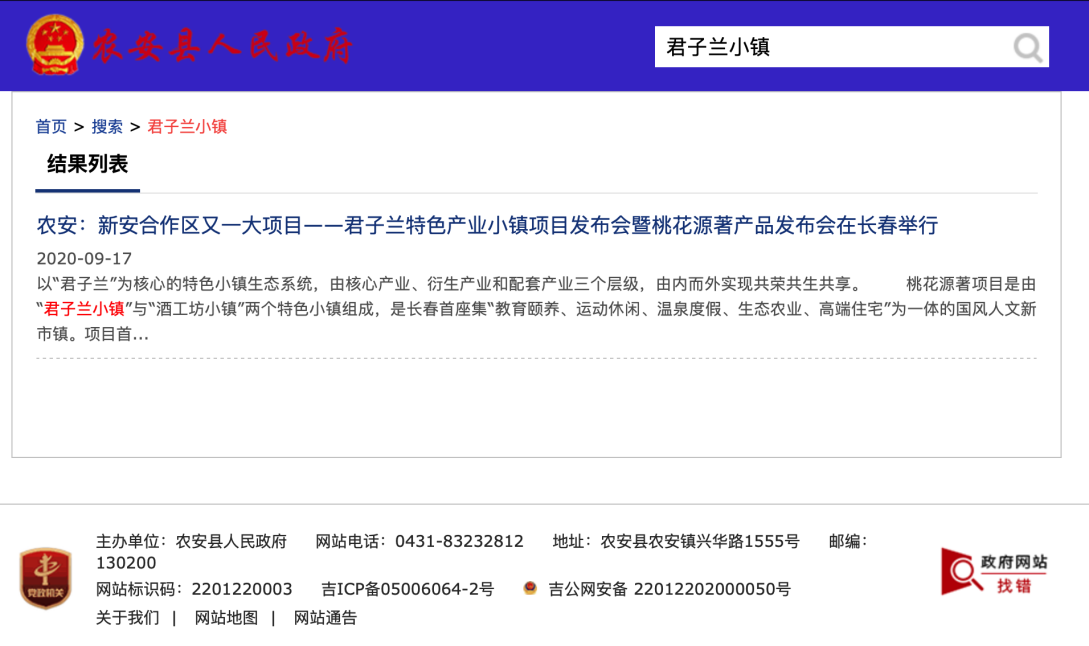Viewport: 1089px width, 646px height.
Task: Click the 农安县人民政府 calligraphy site title
Action: click(222, 47)
